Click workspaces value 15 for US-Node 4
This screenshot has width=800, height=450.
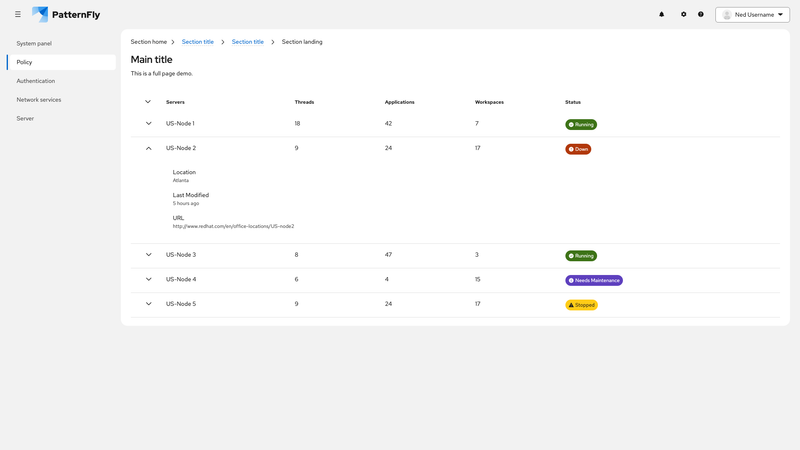pyautogui.click(x=478, y=279)
